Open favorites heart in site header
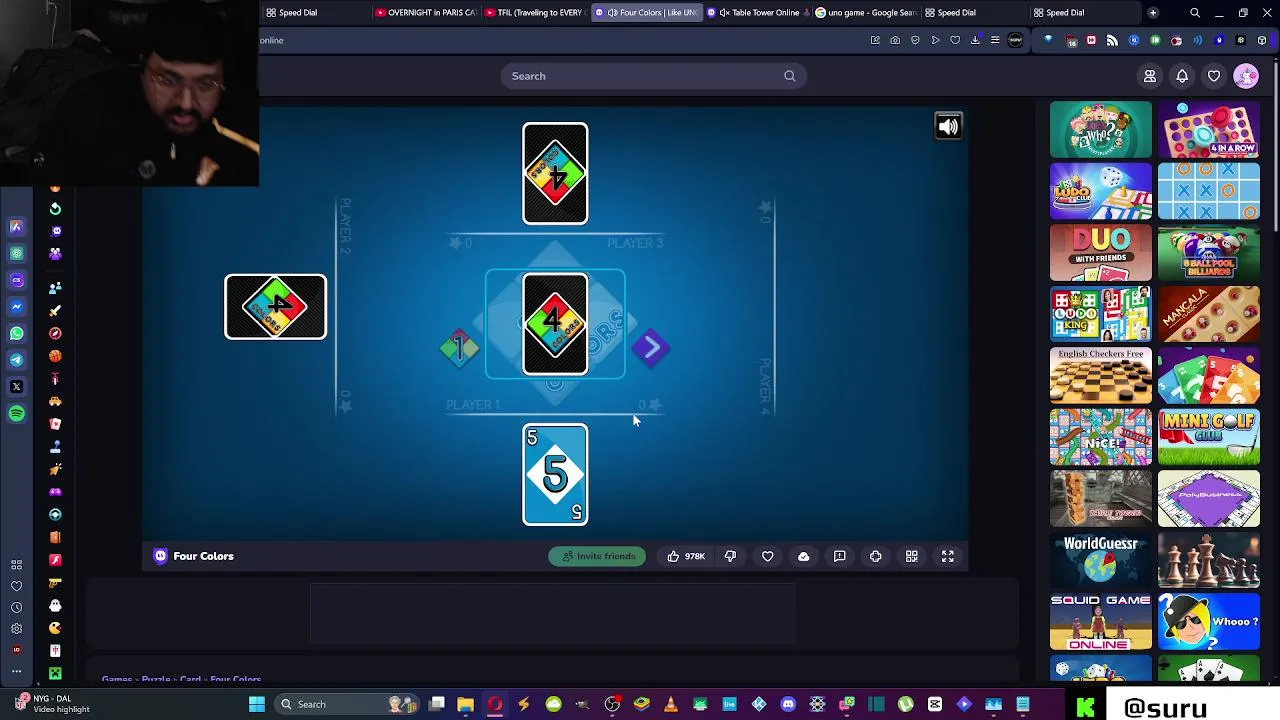This screenshot has width=1280, height=720. point(1214,76)
